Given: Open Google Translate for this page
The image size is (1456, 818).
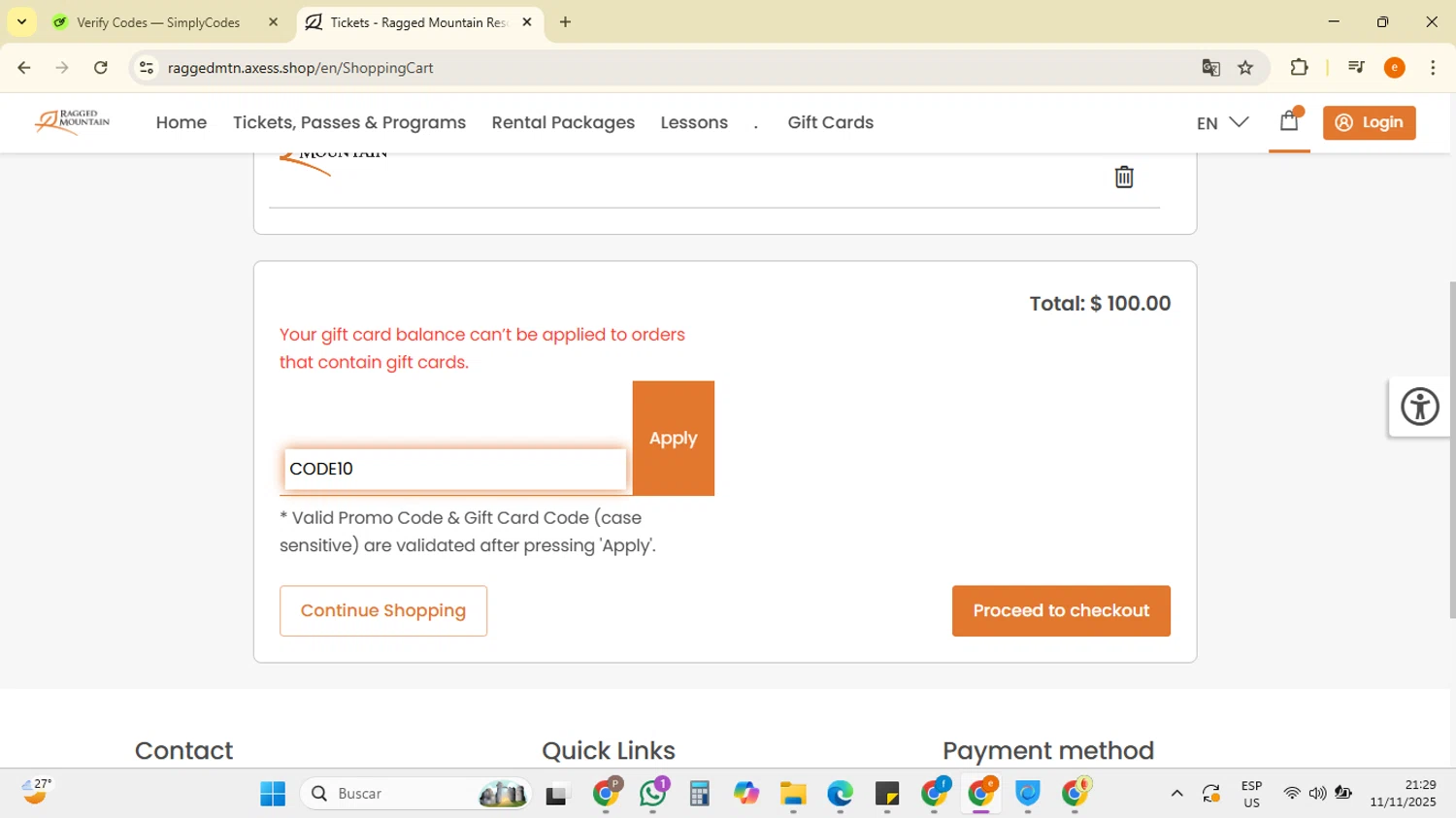Looking at the screenshot, I should [x=1210, y=68].
